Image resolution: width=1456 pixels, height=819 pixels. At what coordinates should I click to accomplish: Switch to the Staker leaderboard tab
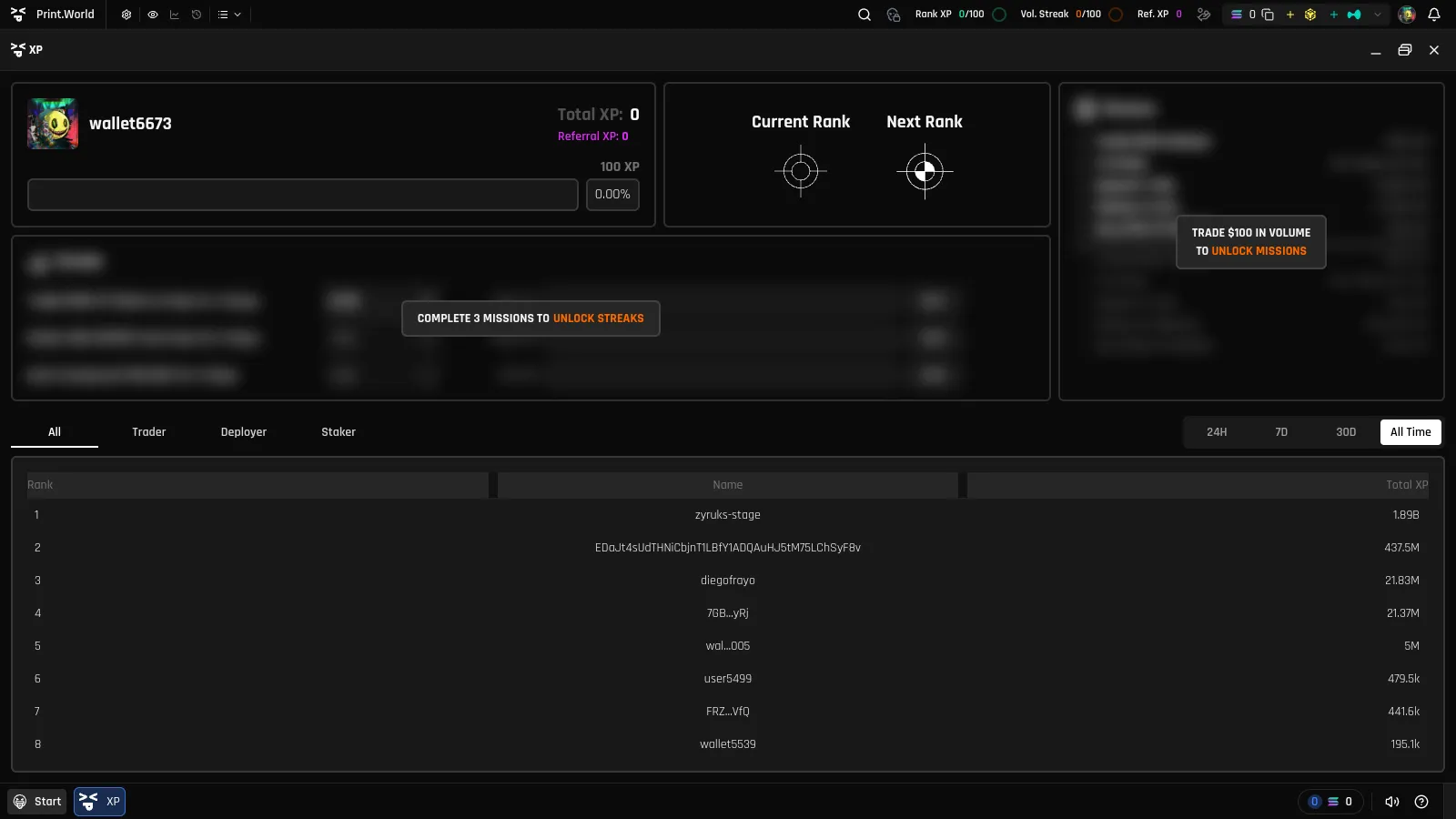(x=339, y=432)
